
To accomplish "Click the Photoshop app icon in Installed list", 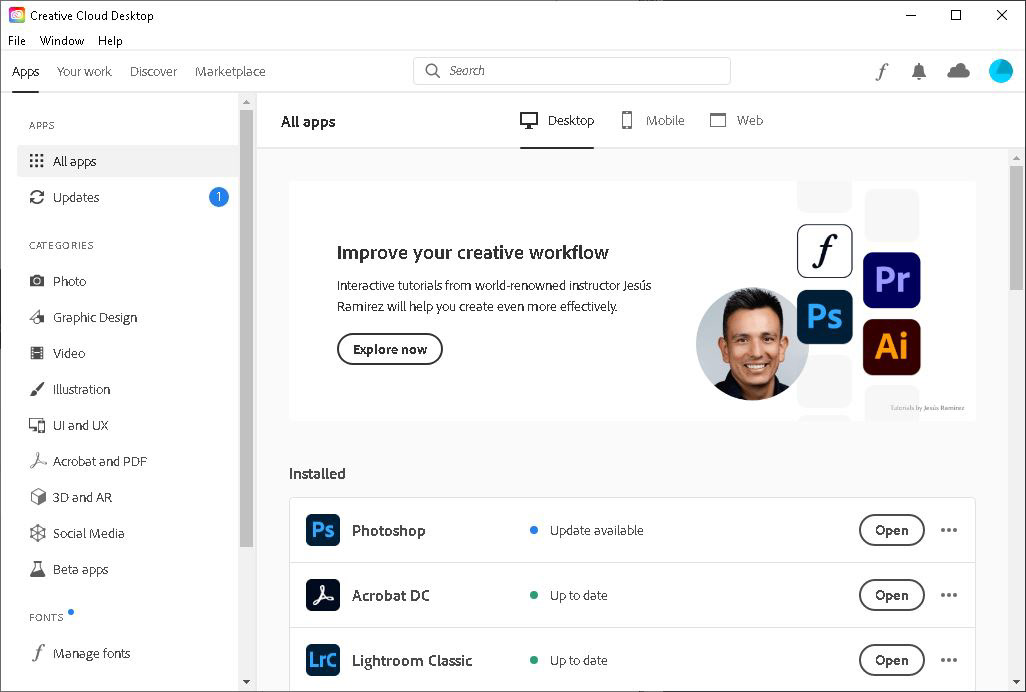I will [x=323, y=530].
